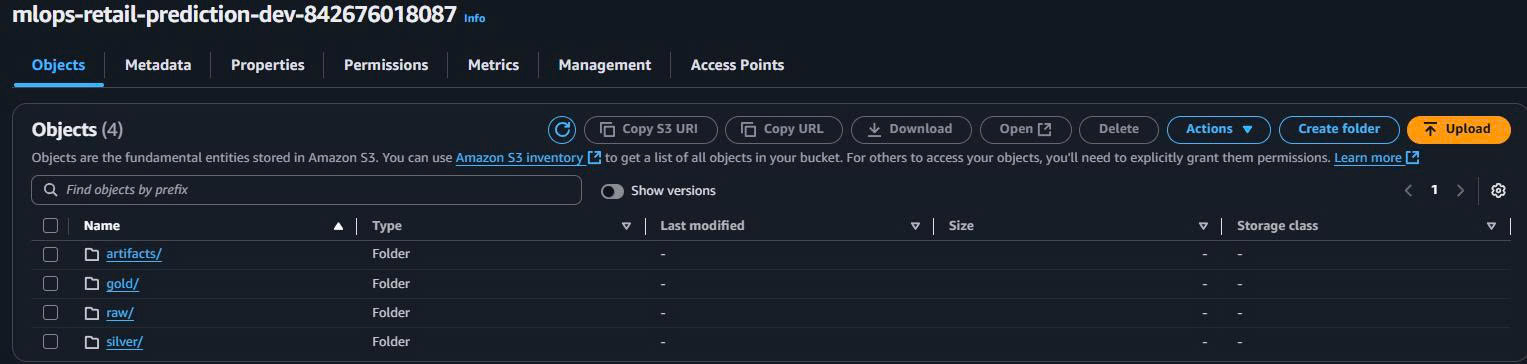Click the folder icon beside raw/
Viewport: 1527px width, 364px height.
click(x=92, y=313)
